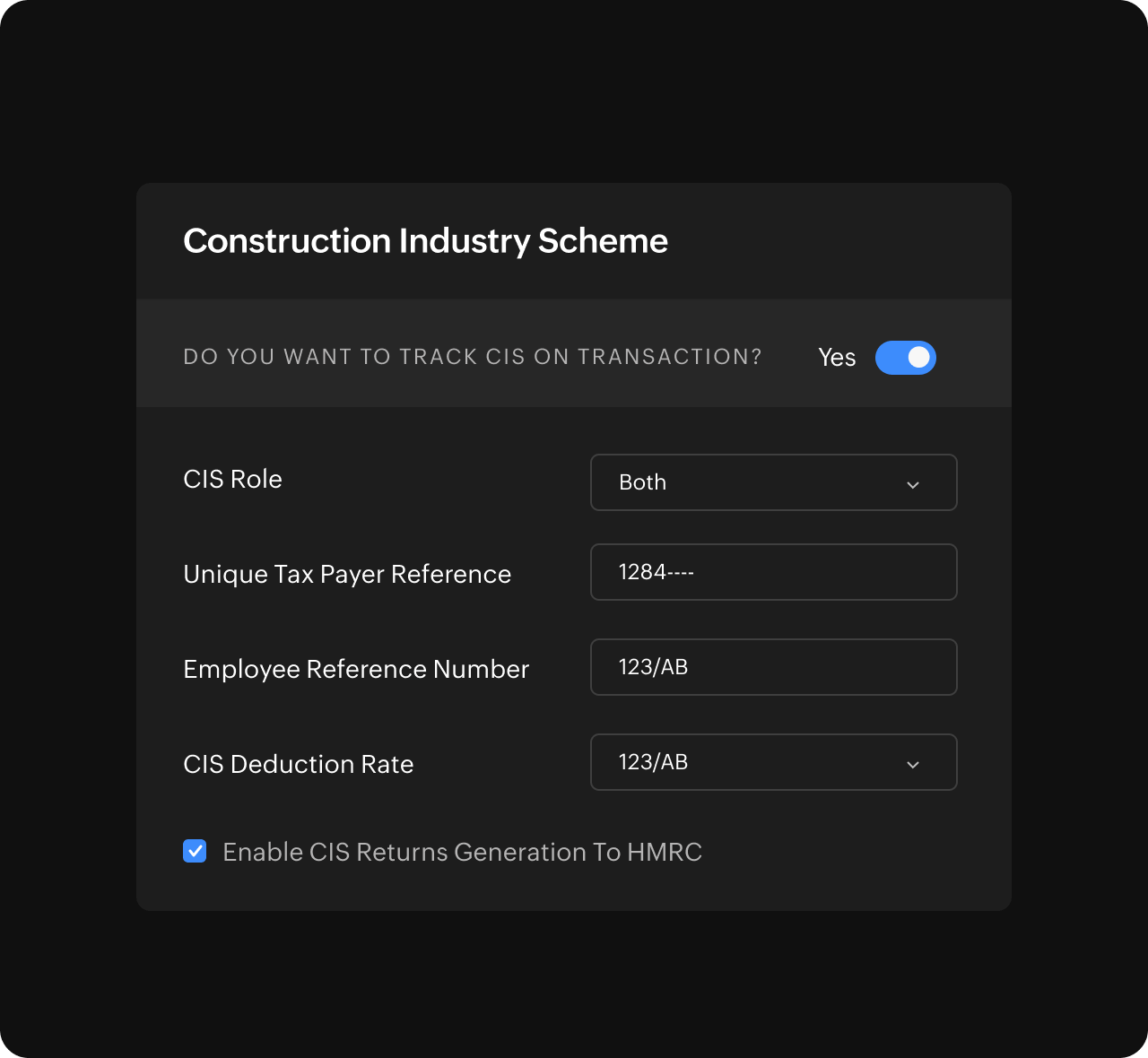Click the CIS Deduction Rate label
The height and width of the screenshot is (1058, 1148).
click(298, 764)
